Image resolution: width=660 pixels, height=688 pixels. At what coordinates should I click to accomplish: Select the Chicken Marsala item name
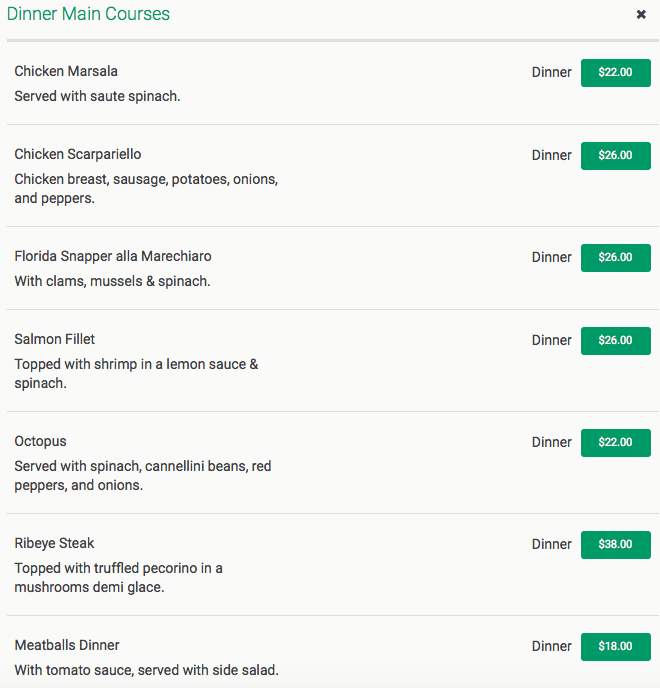66,71
